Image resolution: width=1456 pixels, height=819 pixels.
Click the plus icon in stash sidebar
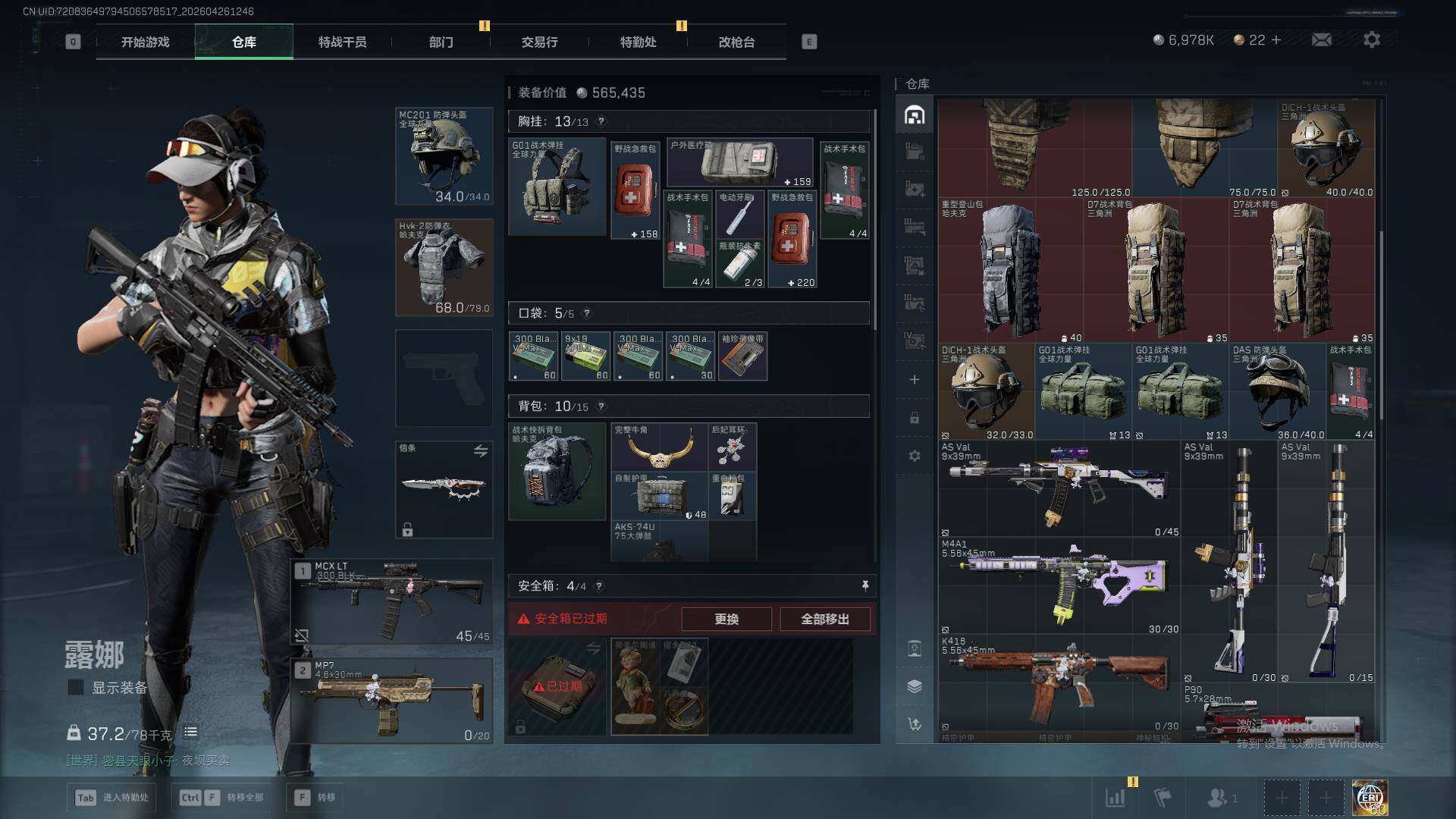pos(915,379)
